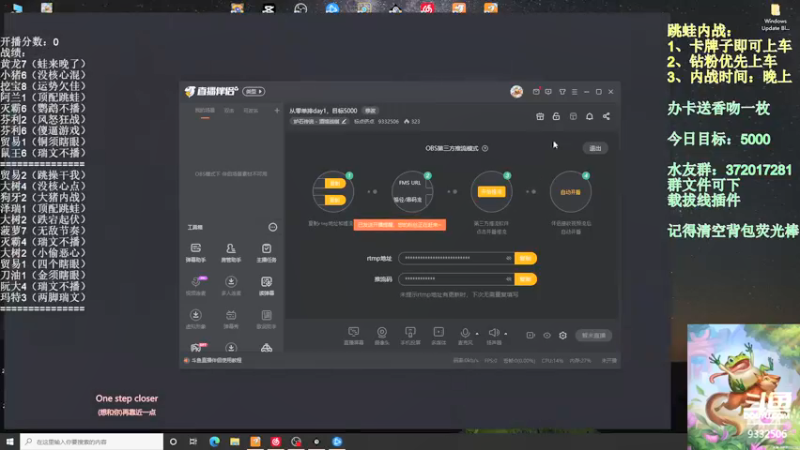Open the 房管助手 tool icon
Image resolution: width=800 pixels, height=450 pixels.
tap(231, 252)
